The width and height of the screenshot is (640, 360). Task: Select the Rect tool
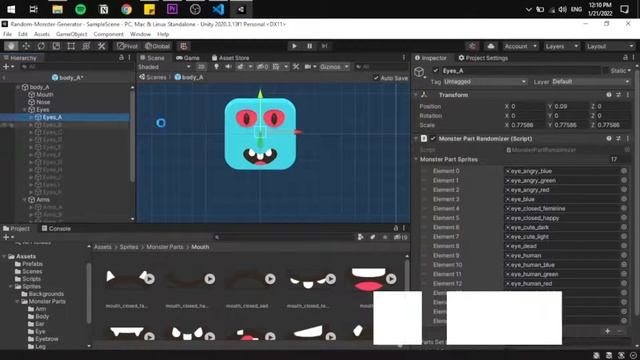click(x=71, y=46)
